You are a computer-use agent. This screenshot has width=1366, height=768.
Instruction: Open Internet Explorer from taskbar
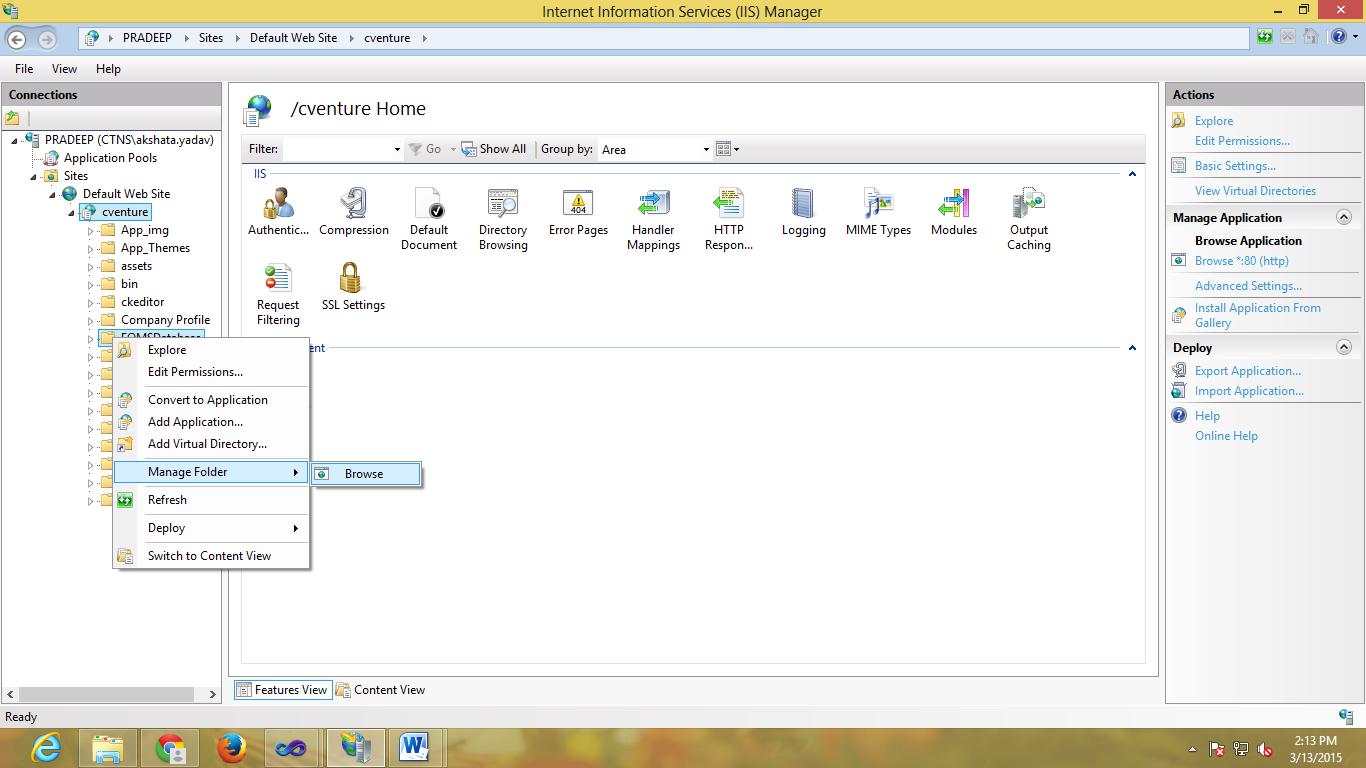(45, 747)
